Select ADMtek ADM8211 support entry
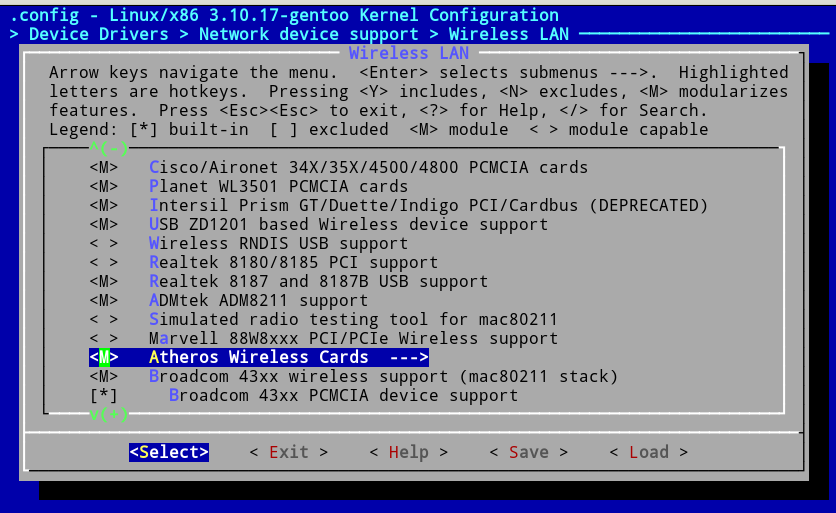The width and height of the screenshot is (836, 513). 259,301
